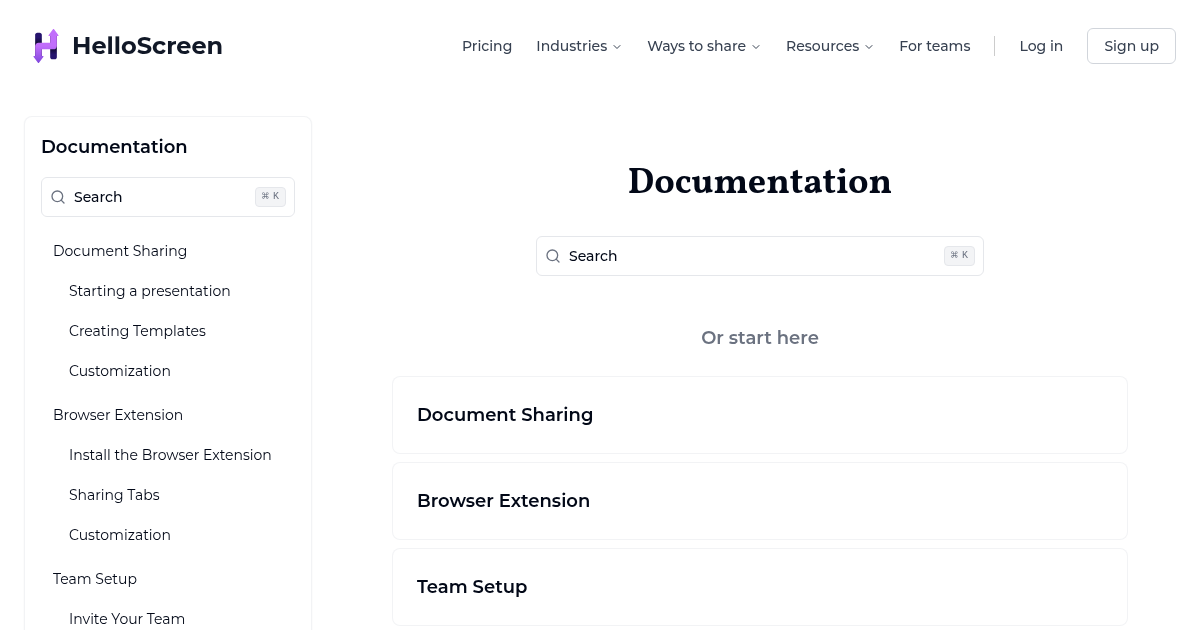Open Install the Browser Extension link

(x=170, y=455)
